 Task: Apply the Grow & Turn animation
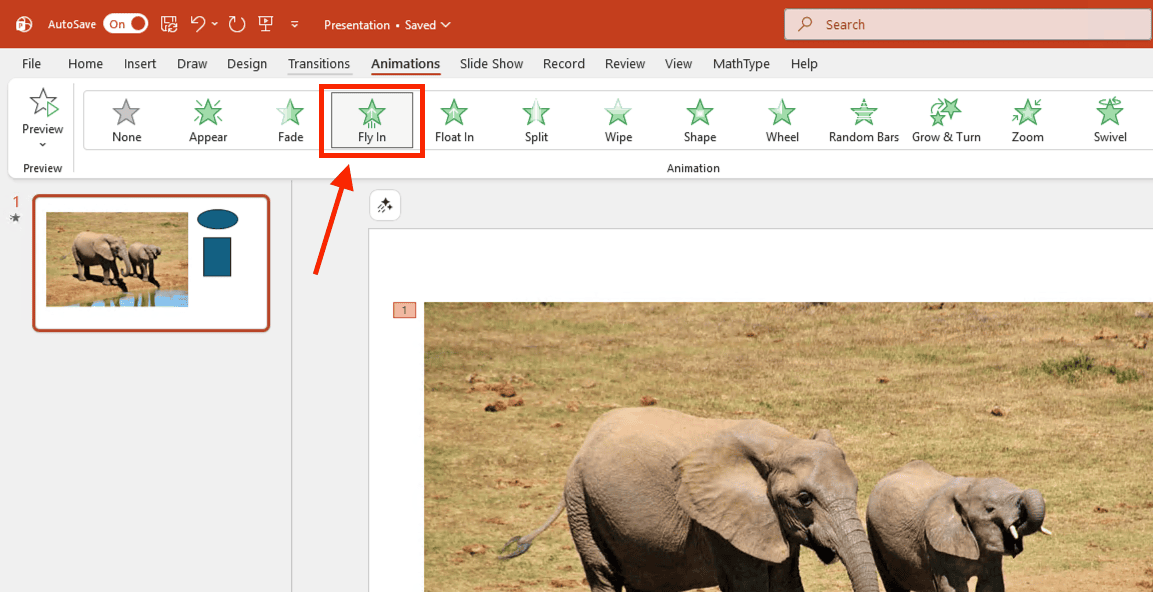(x=945, y=118)
